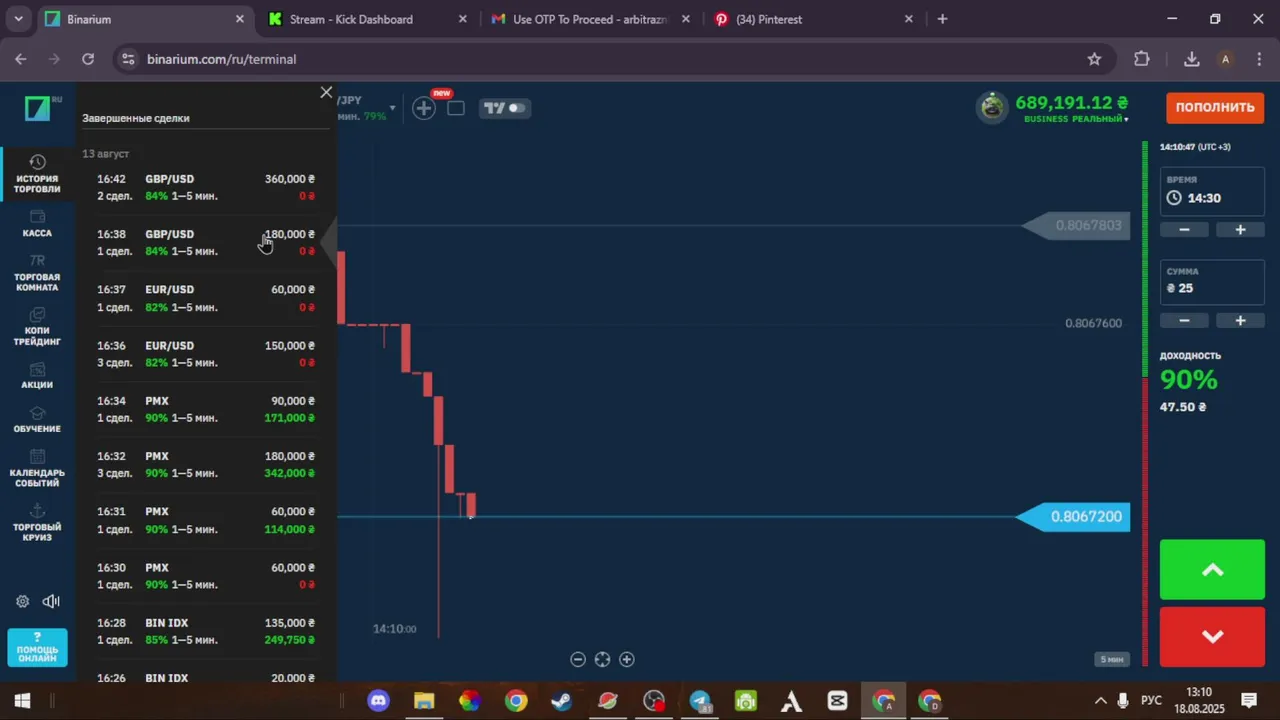Reset chart view with center icon
This screenshot has width=1280, height=720.
click(602, 659)
